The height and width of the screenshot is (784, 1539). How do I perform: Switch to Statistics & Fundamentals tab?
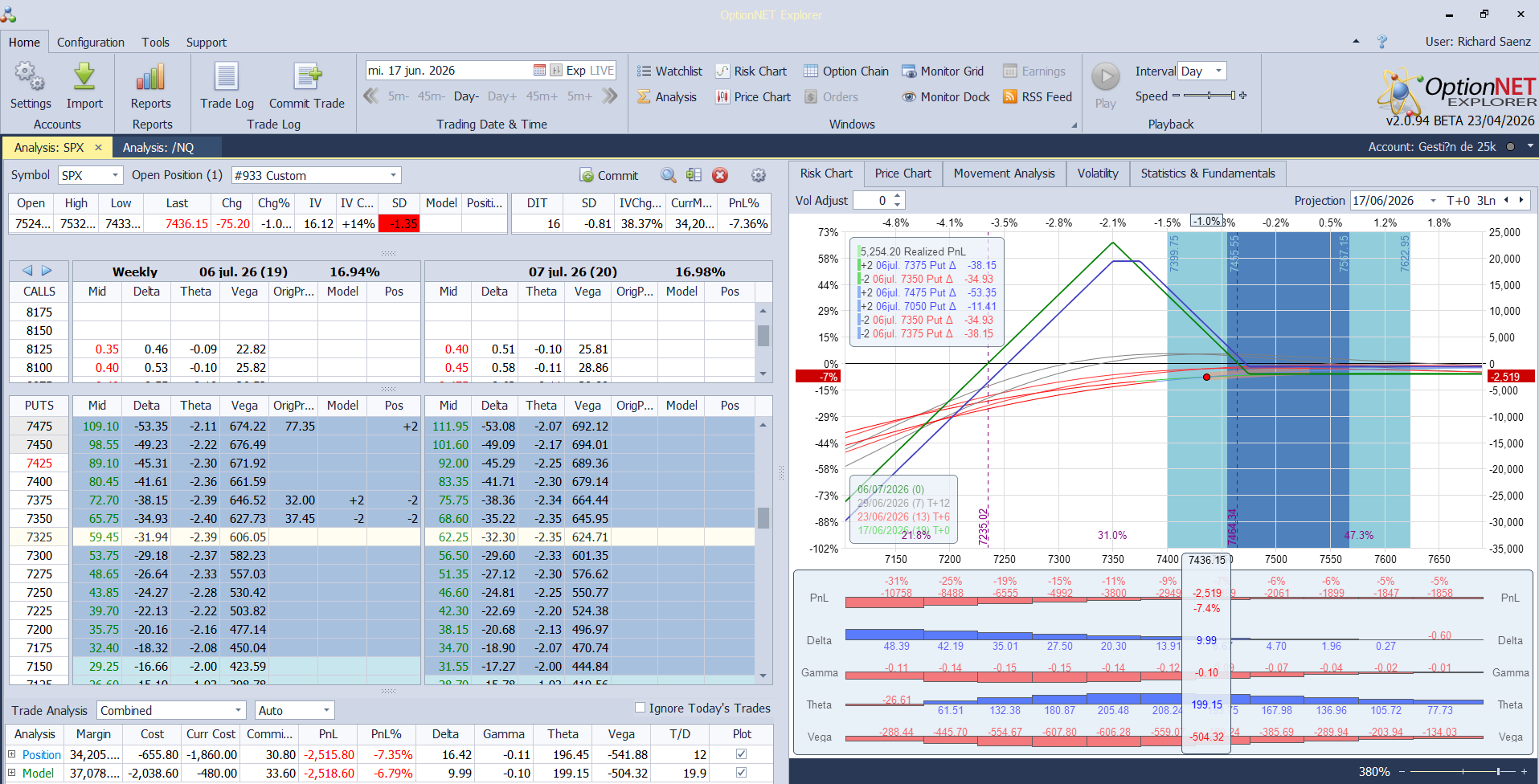1208,174
